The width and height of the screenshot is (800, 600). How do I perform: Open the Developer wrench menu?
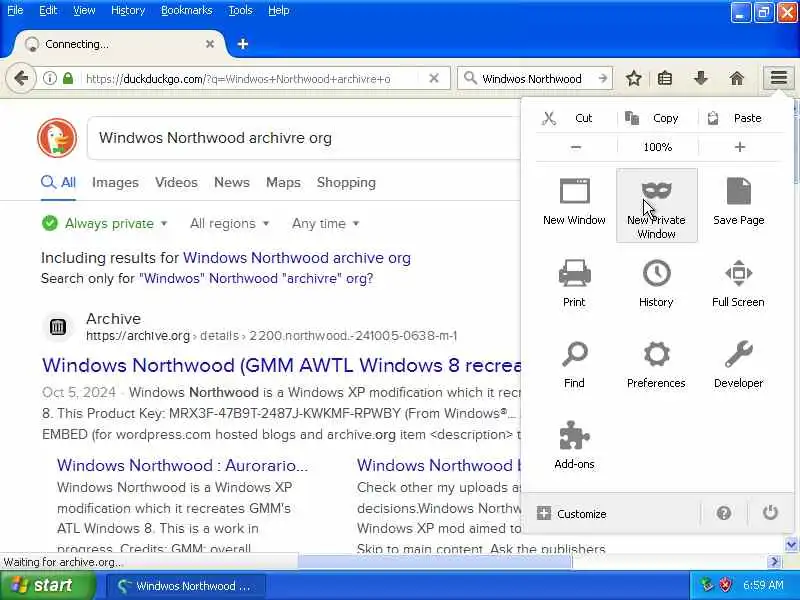click(x=738, y=364)
